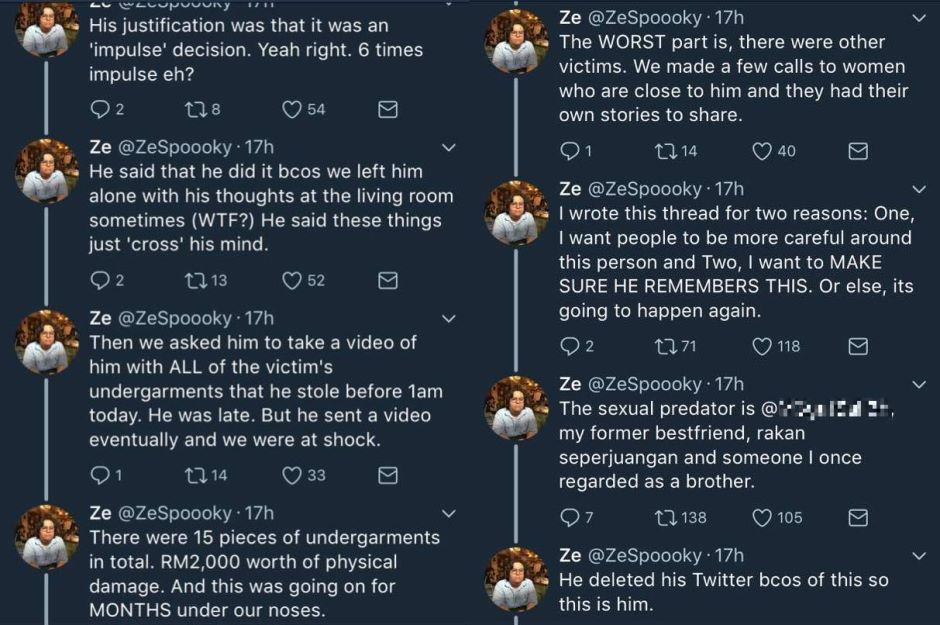Open the @ZeSpoooky handle on the 'WORST part' tweet
940x625 pixels.
click(x=646, y=18)
